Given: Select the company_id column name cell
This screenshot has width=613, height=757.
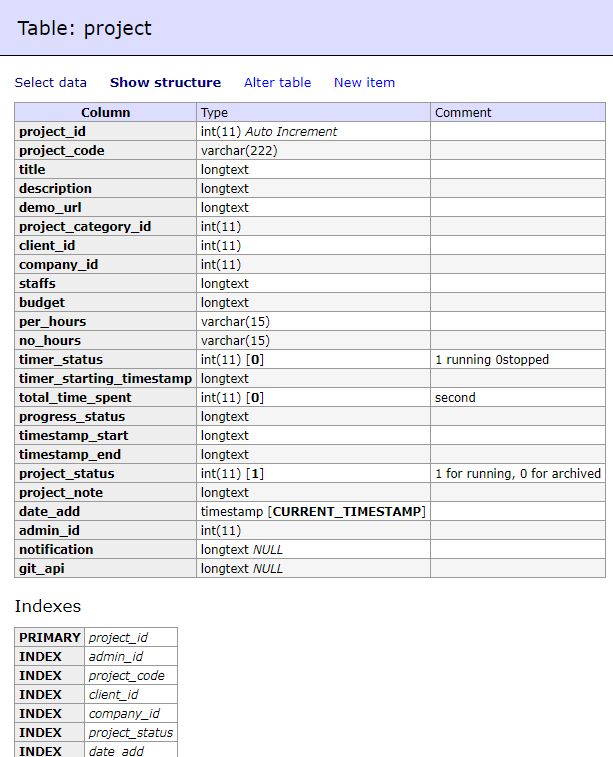Looking at the screenshot, I should (106, 265).
